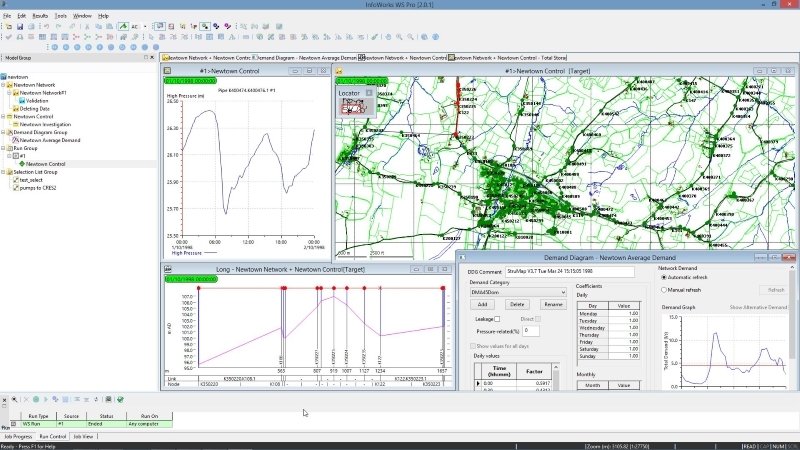This screenshot has width=800, height=450.
Task: Select 'Newtown Investigation' in the tree
Action: 45,124
